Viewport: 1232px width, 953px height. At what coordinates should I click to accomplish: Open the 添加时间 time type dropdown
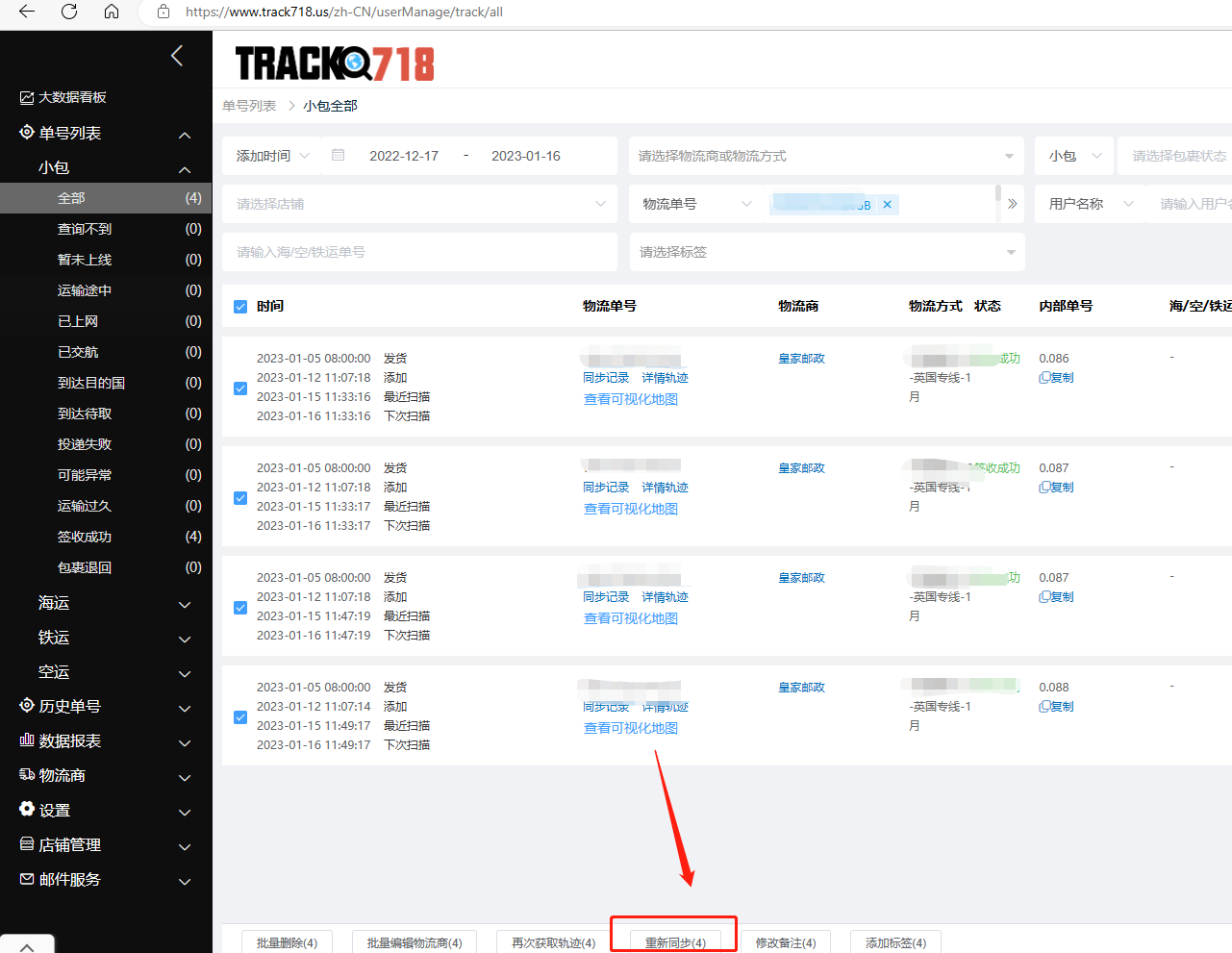coord(273,156)
